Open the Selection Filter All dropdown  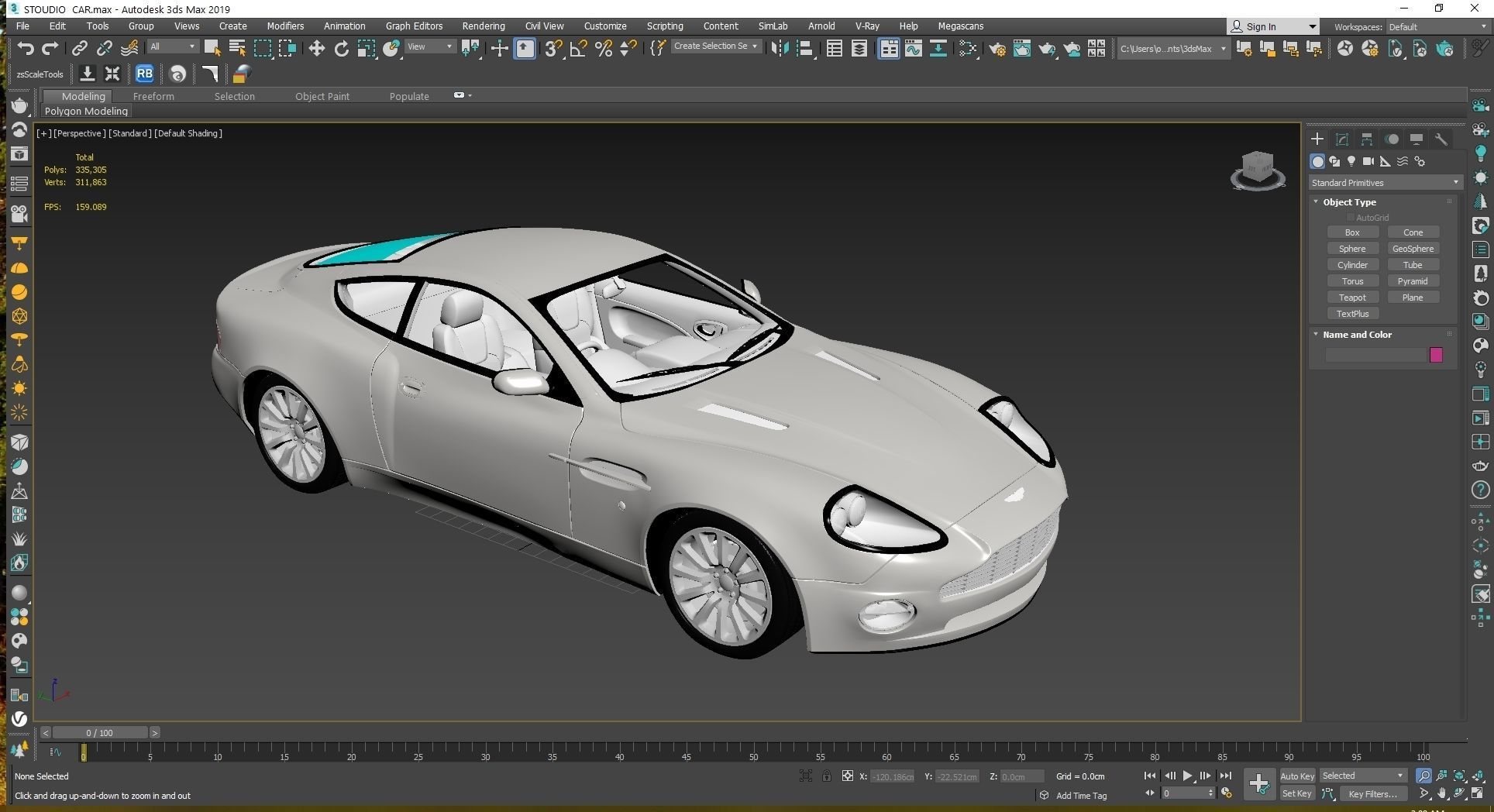[172, 46]
